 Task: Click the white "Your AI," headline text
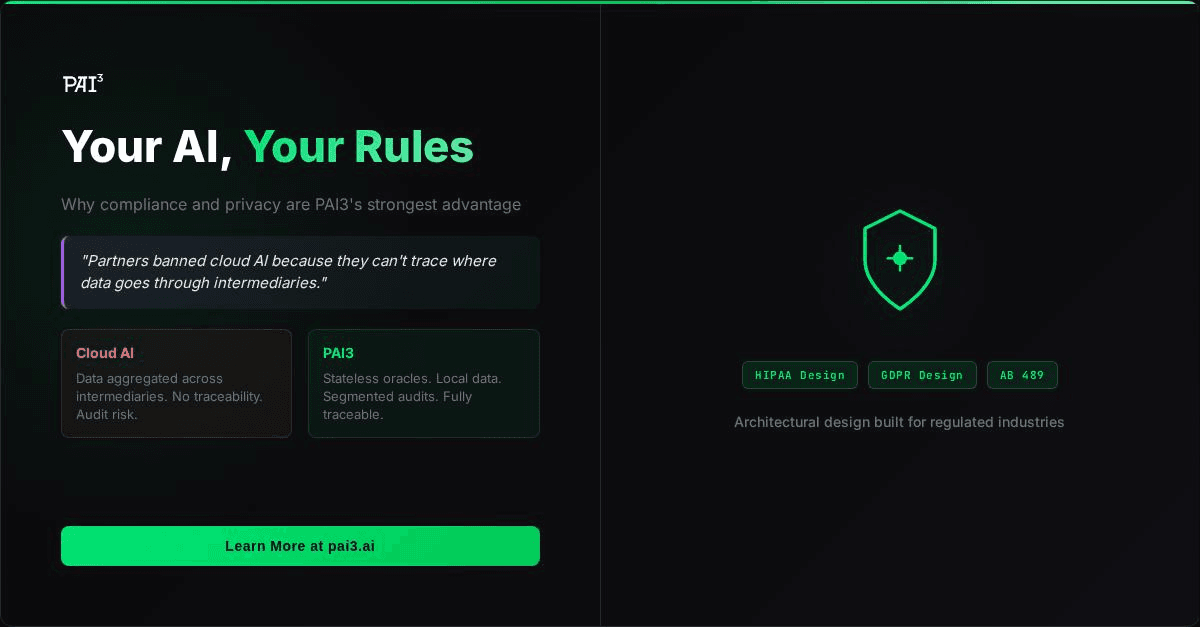(x=147, y=147)
